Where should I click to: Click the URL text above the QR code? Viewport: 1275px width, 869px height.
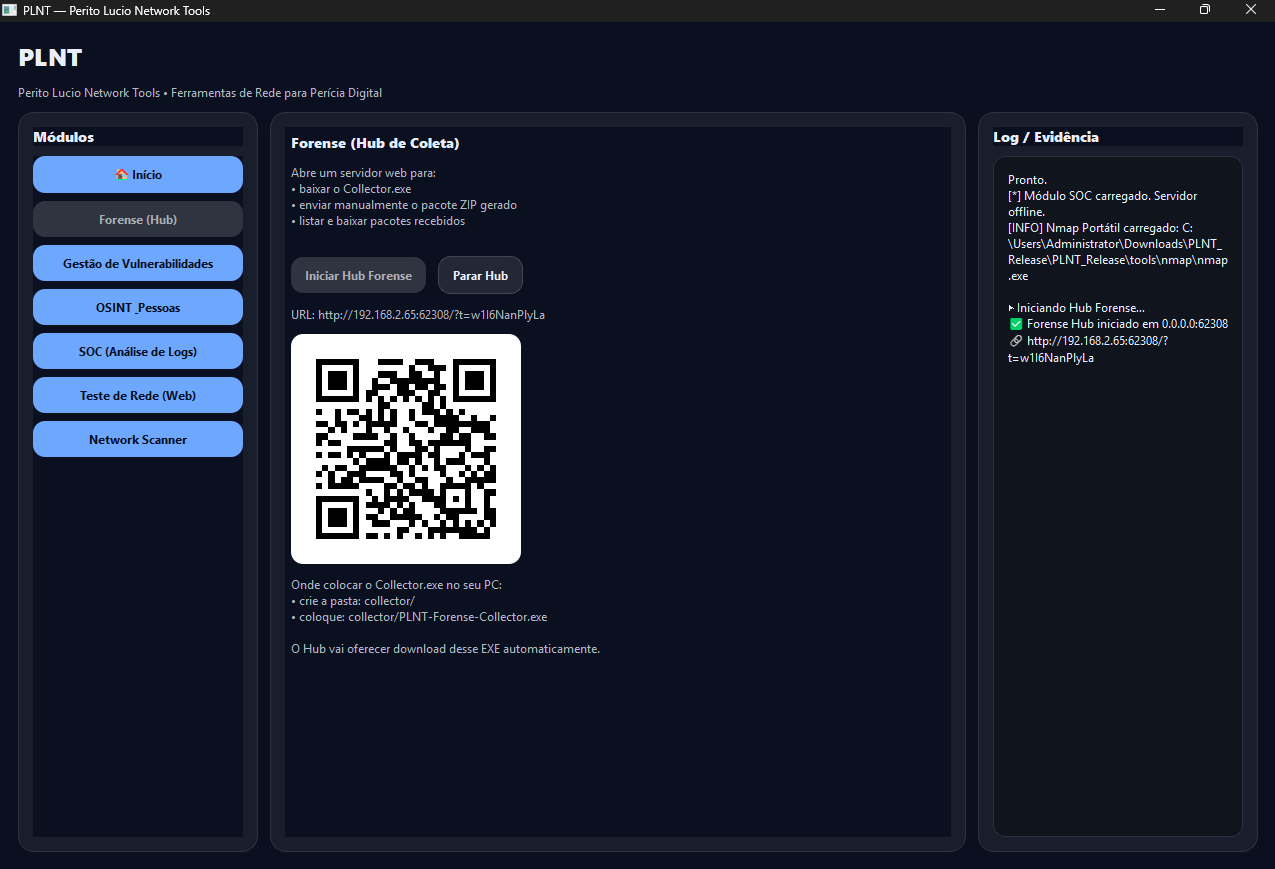pyautogui.click(x=418, y=314)
